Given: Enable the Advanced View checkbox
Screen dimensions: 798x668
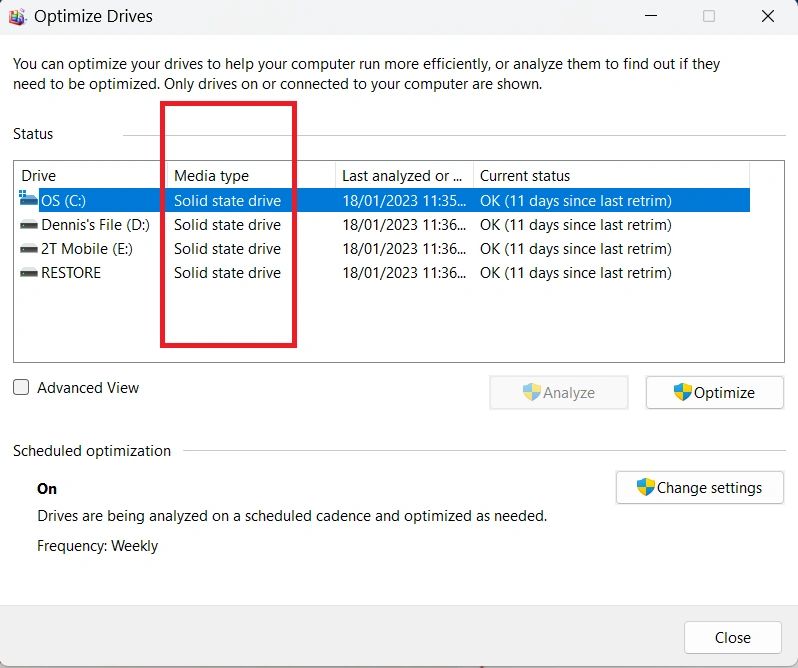Looking at the screenshot, I should click(21, 388).
